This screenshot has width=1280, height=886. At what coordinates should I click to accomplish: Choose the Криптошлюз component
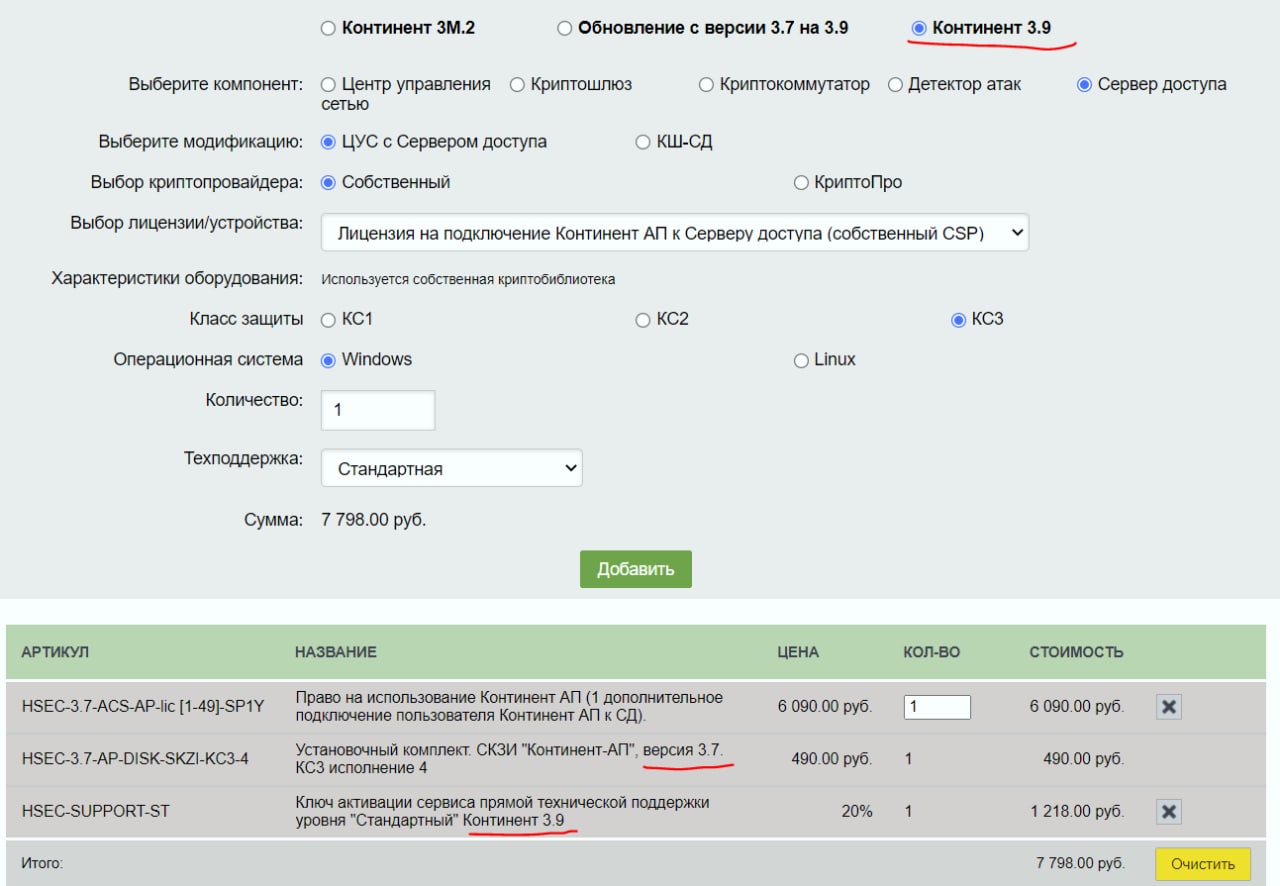(517, 85)
